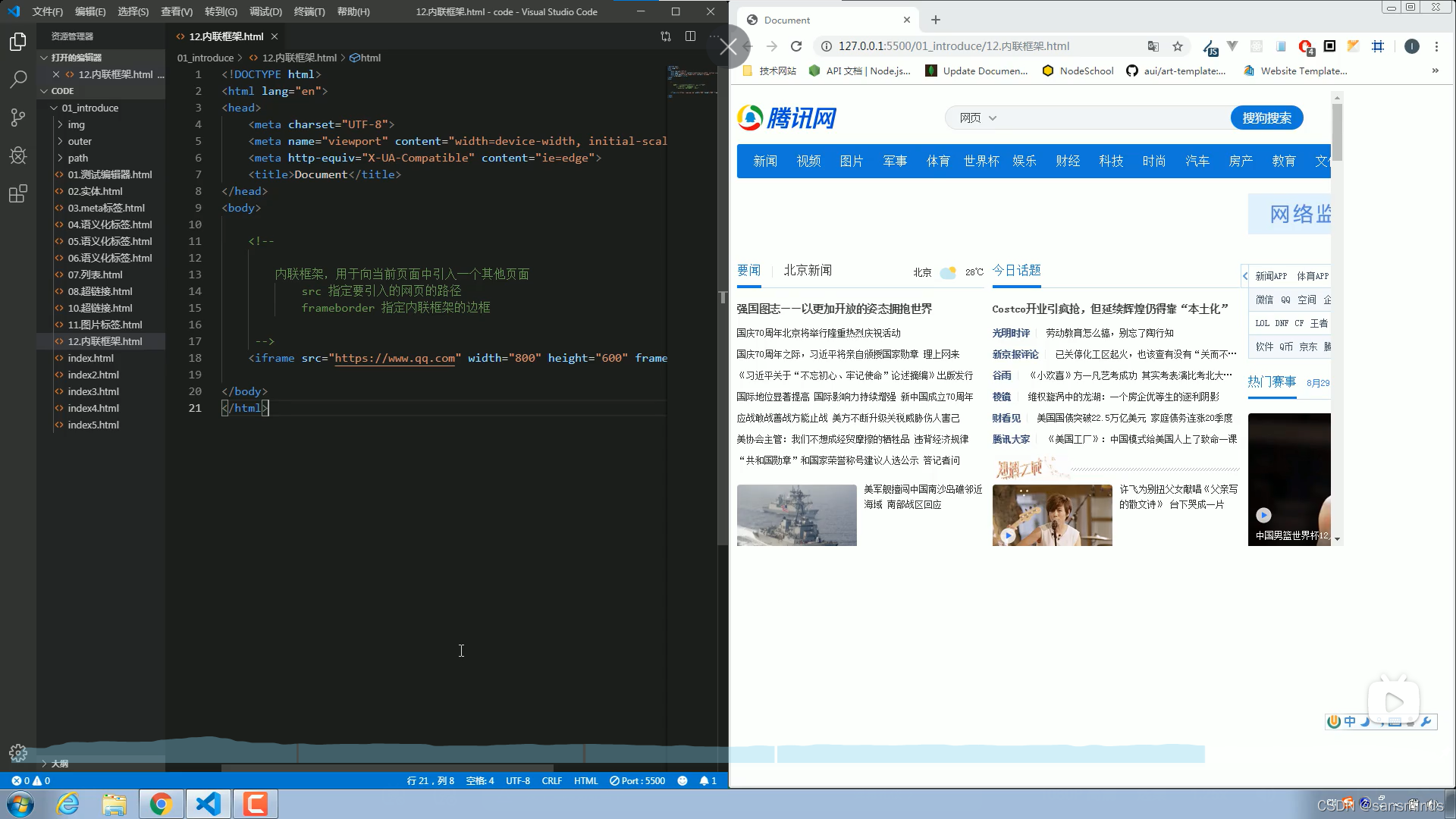Click the translate icon in Chrome address bar
The height and width of the screenshot is (819, 1456).
[1153, 46]
